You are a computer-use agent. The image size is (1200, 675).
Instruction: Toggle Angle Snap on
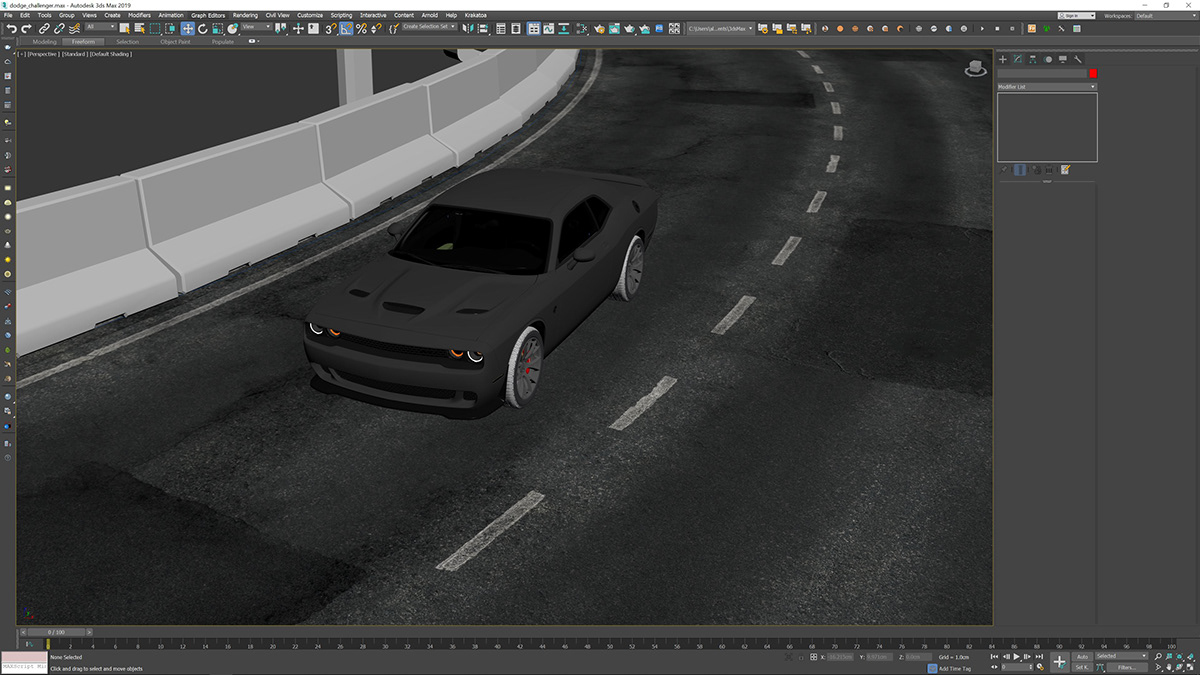pos(346,28)
